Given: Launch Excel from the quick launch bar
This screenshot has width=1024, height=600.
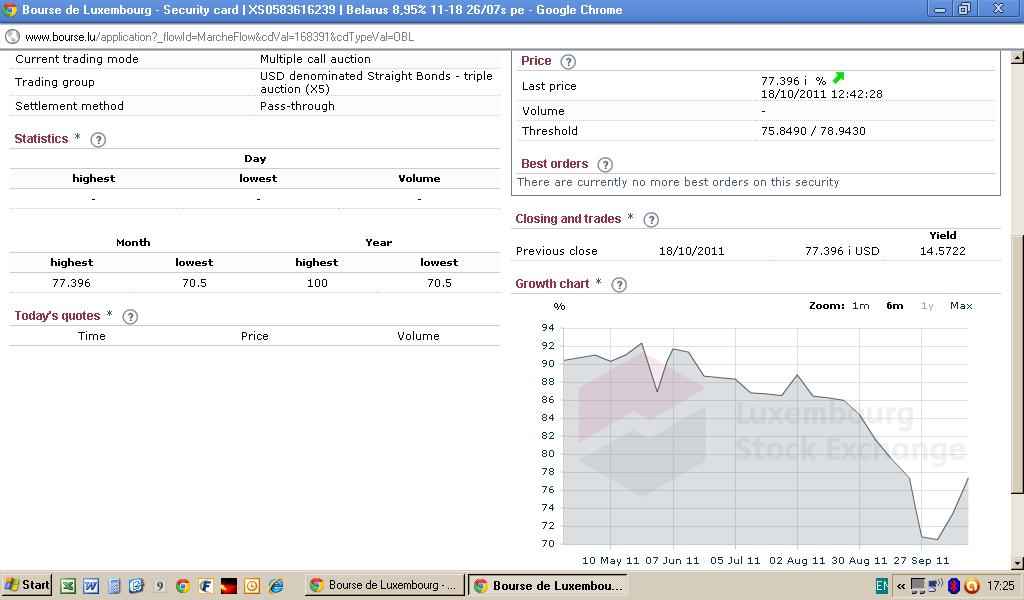Looking at the screenshot, I should [68, 586].
